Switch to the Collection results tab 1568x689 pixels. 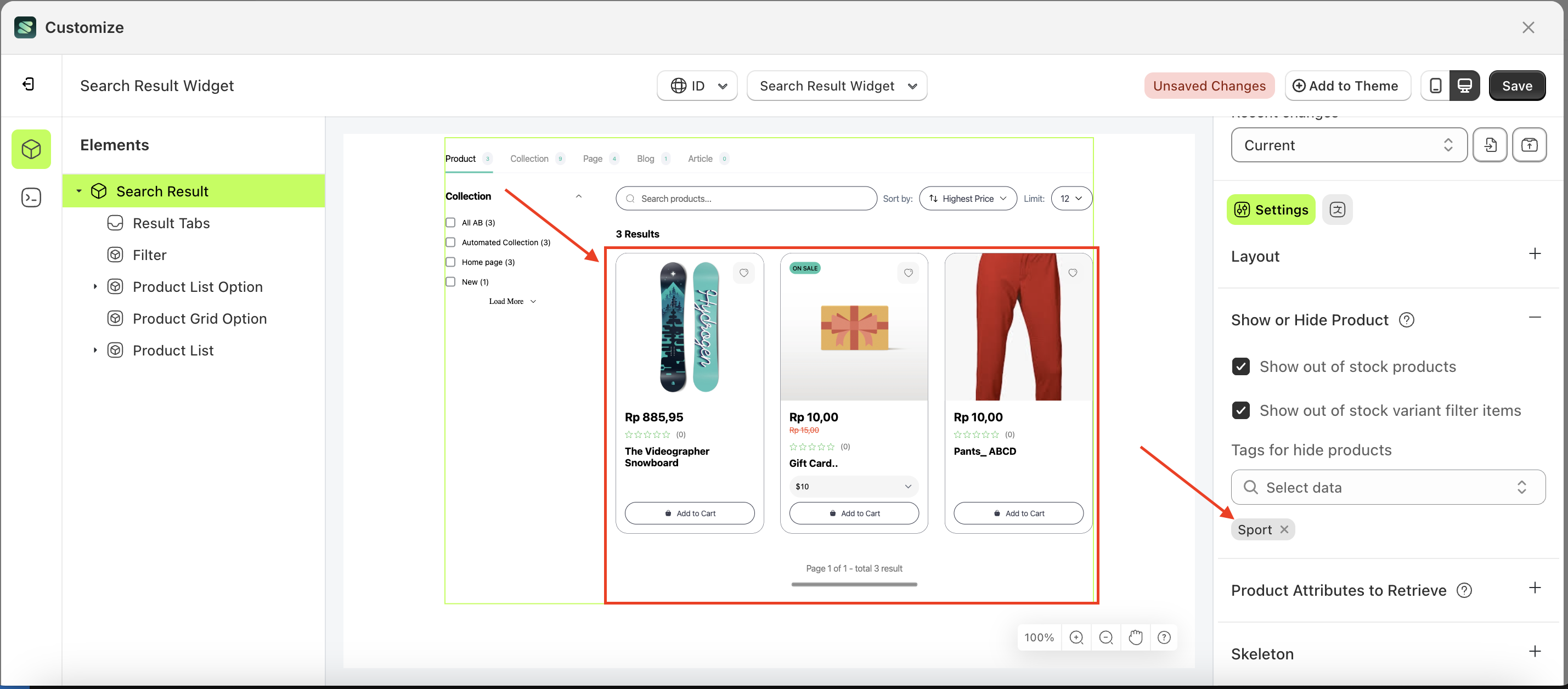point(529,159)
